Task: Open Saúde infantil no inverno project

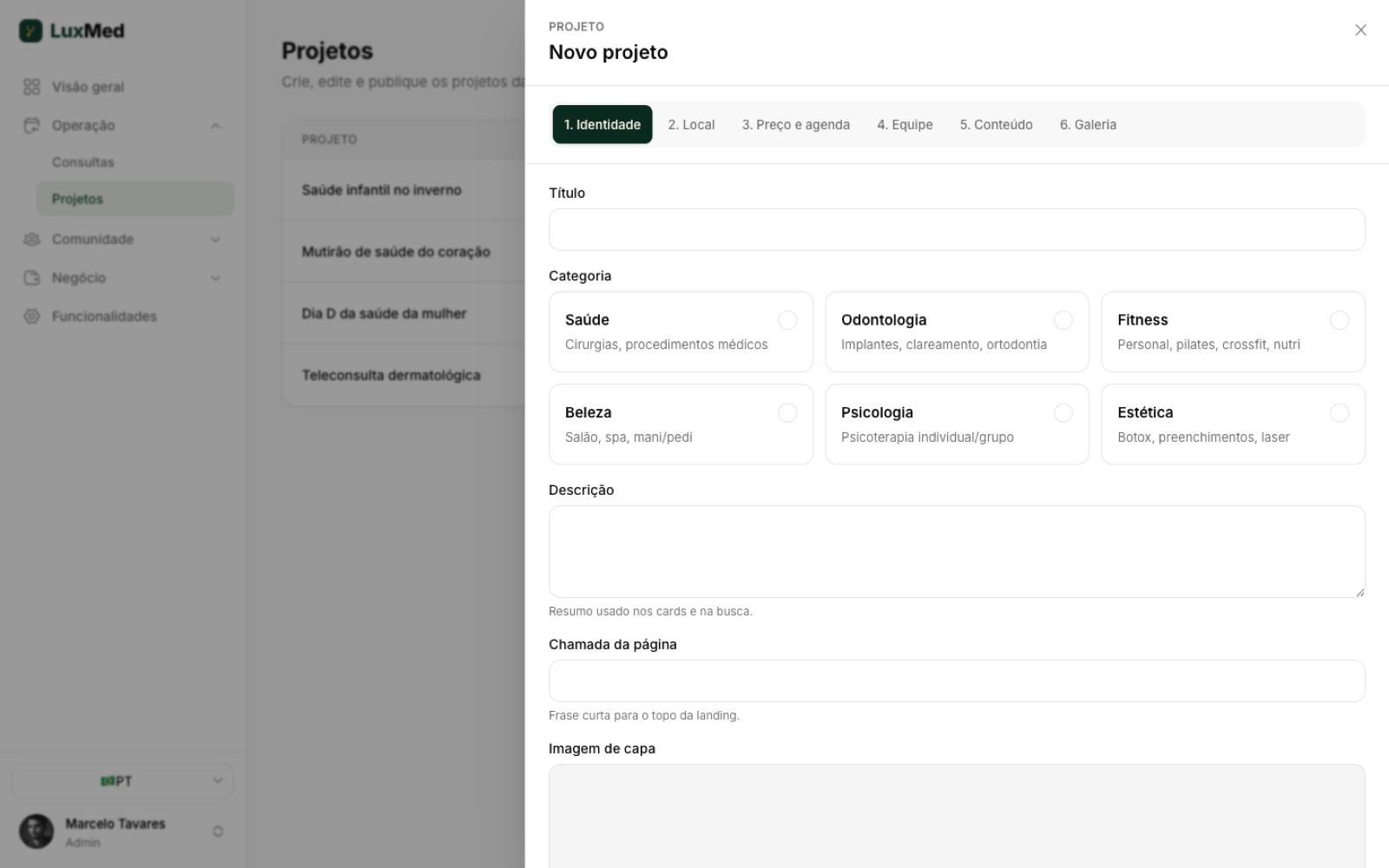Action: coord(381,190)
